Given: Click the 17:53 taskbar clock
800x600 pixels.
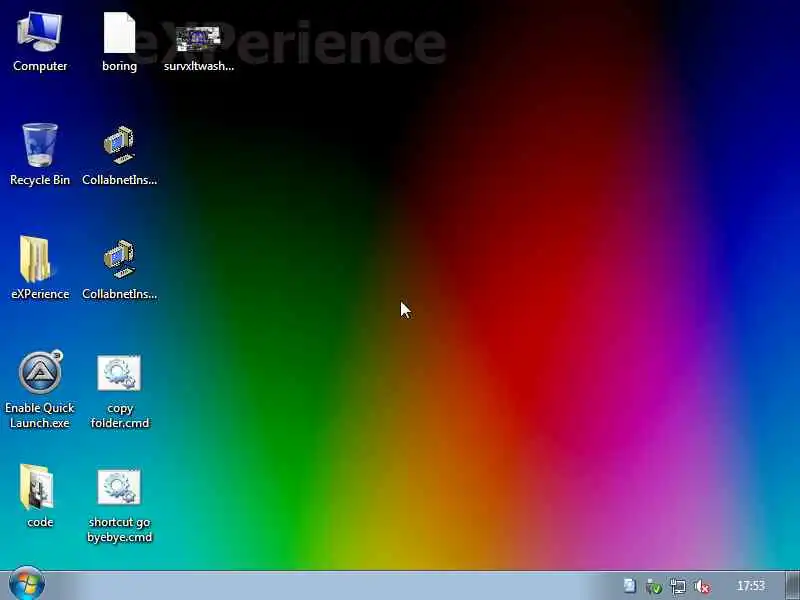Looking at the screenshot, I should point(751,586).
